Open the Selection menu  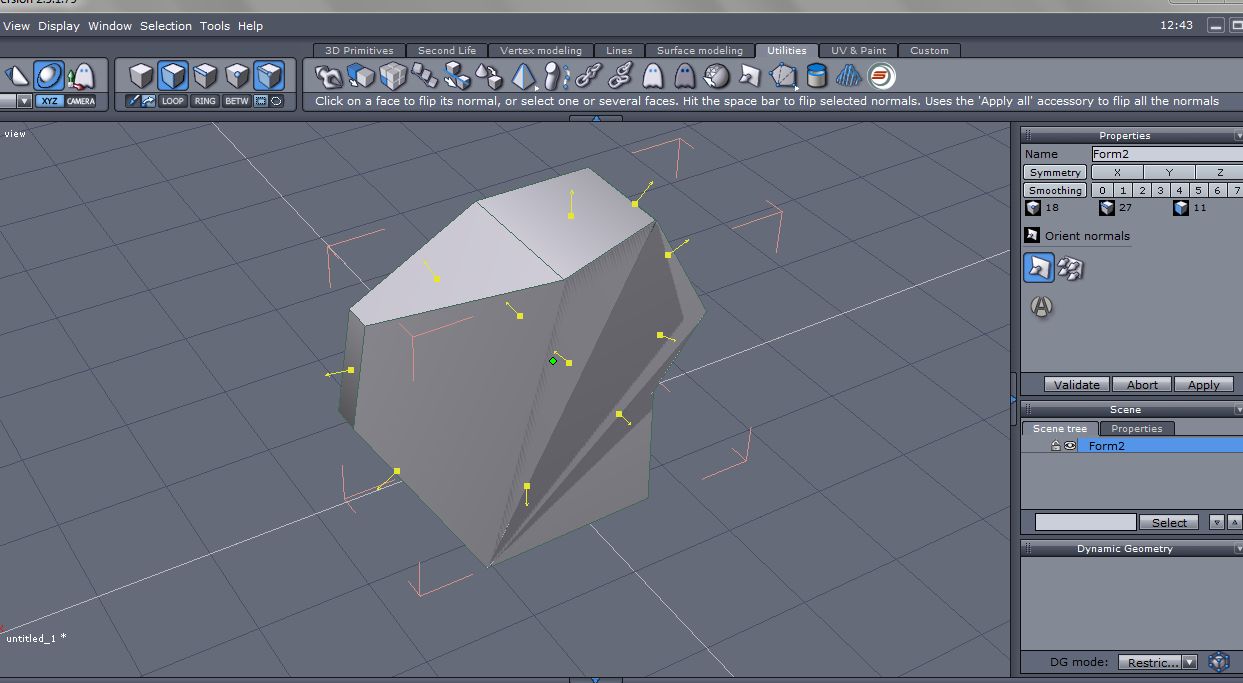click(x=165, y=26)
